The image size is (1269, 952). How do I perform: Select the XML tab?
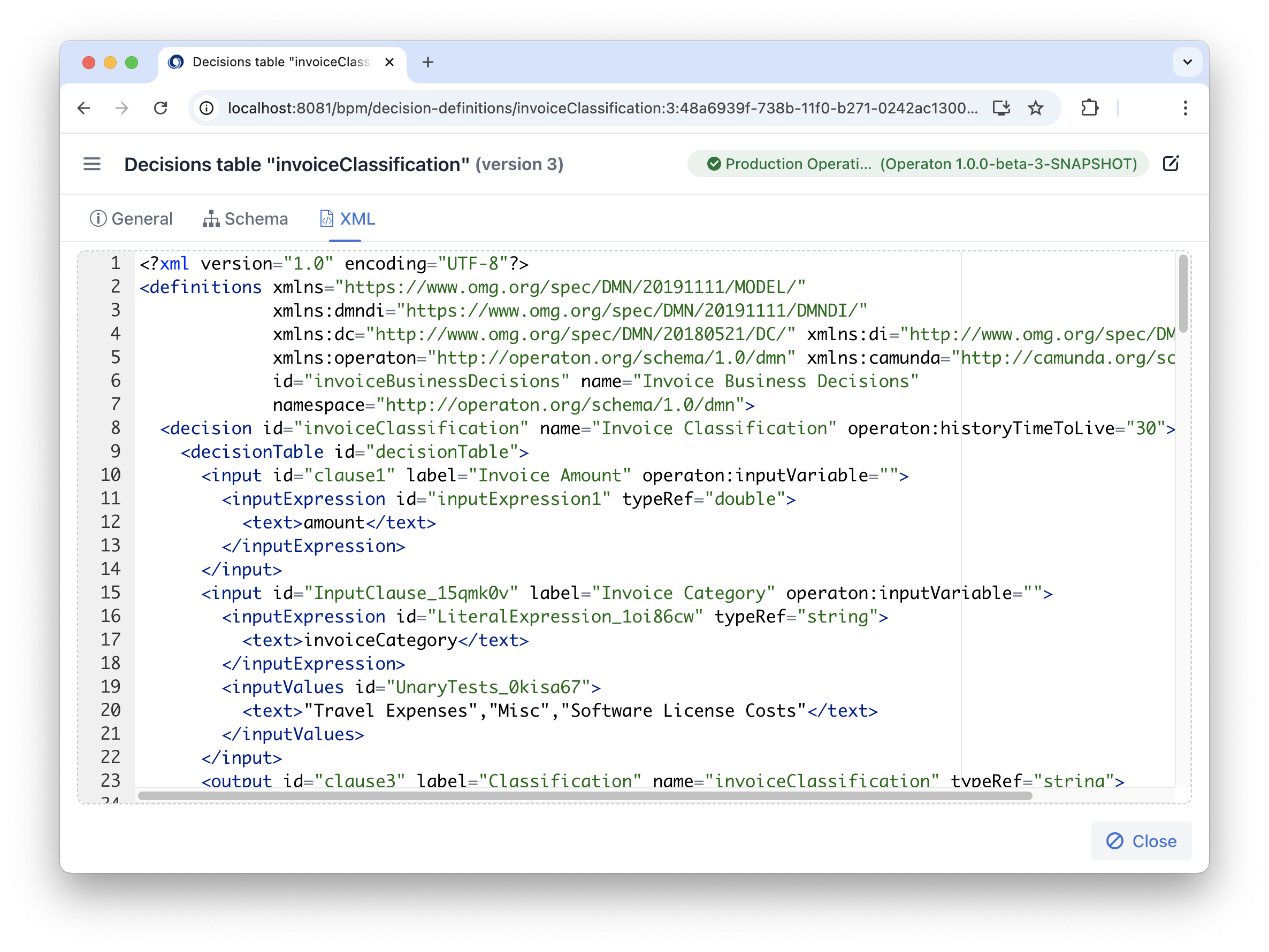[347, 219]
